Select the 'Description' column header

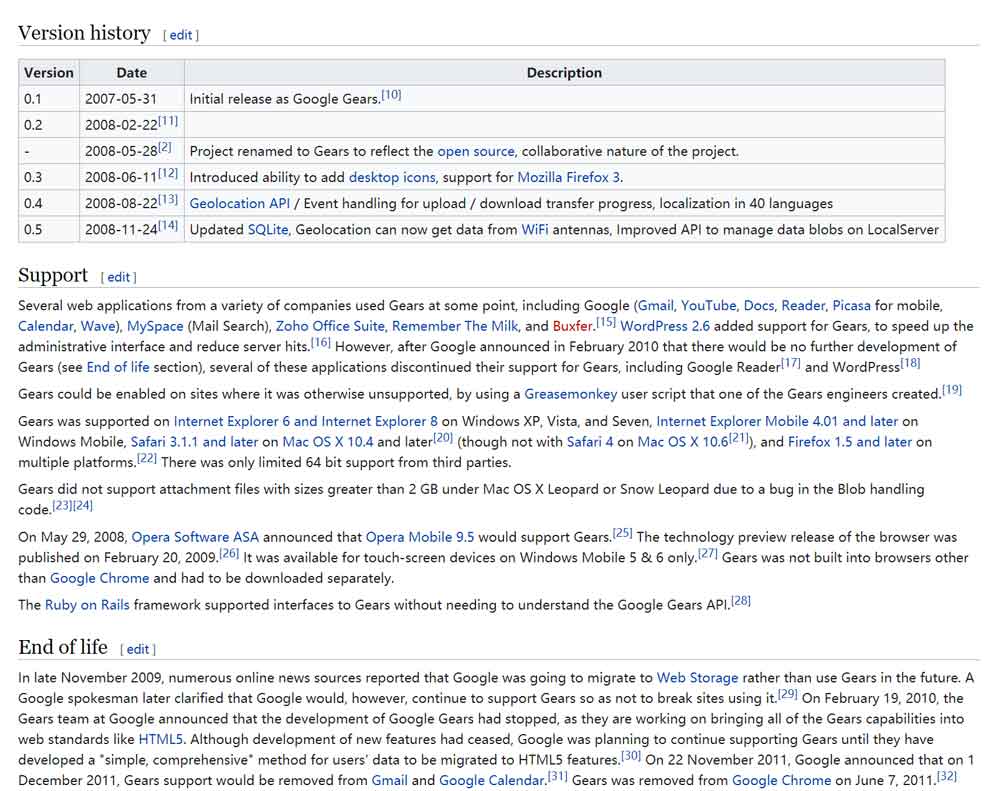coord(564,73)
